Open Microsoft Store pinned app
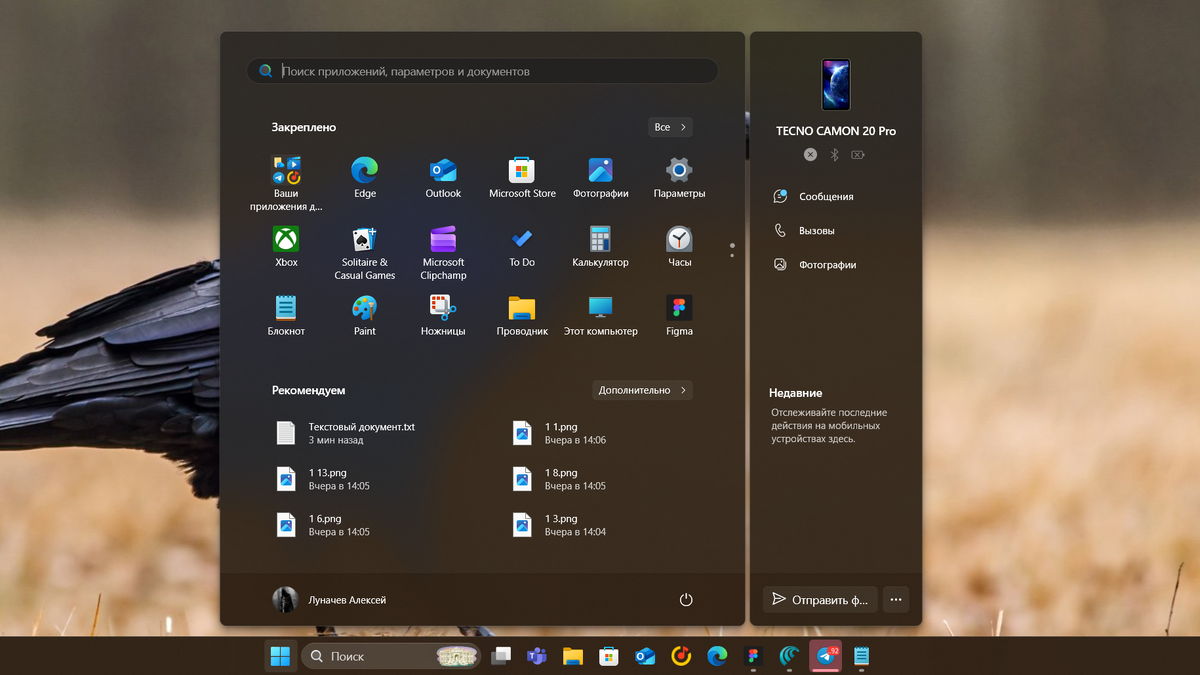This screenshot has width=1200, height=675. pyautogui.click(x=522, y=177)
